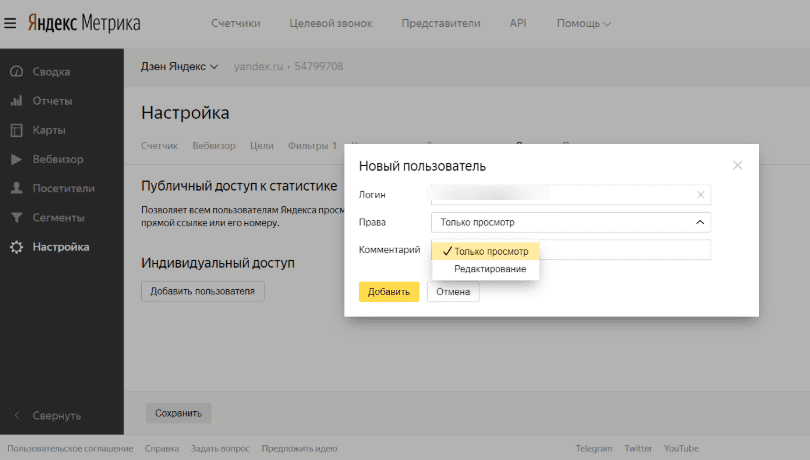Click the Вебвизор play icon
This screenshot has width=810, height=460.
point(16,159)
